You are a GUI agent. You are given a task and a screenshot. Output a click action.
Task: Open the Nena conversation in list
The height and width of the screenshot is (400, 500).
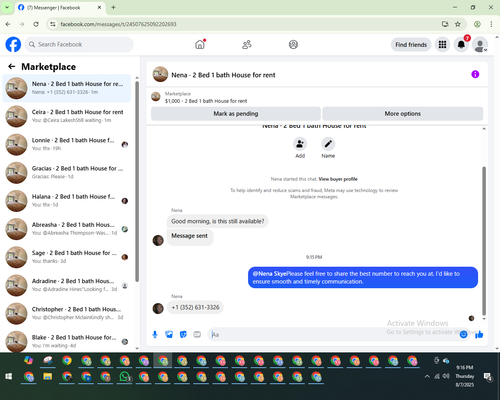click(67, 88)
